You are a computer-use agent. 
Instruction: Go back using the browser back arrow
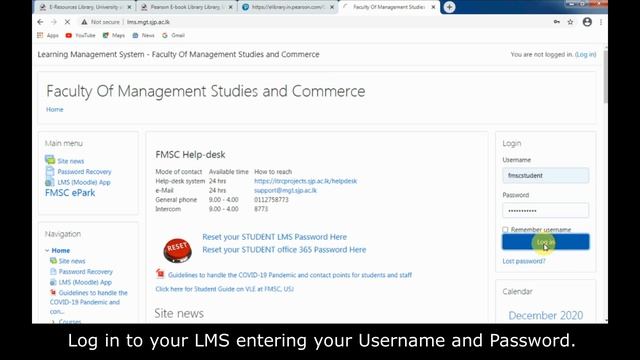tap(40, 22)
